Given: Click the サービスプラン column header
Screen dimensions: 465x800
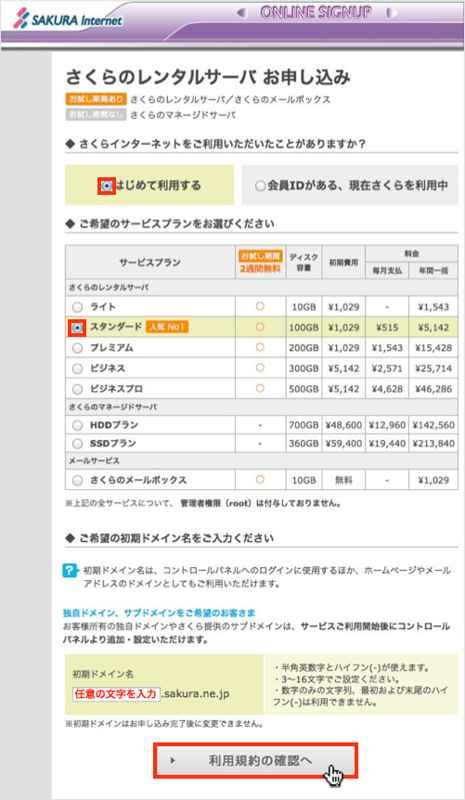Looking at the screenshot, I should 150,263.
